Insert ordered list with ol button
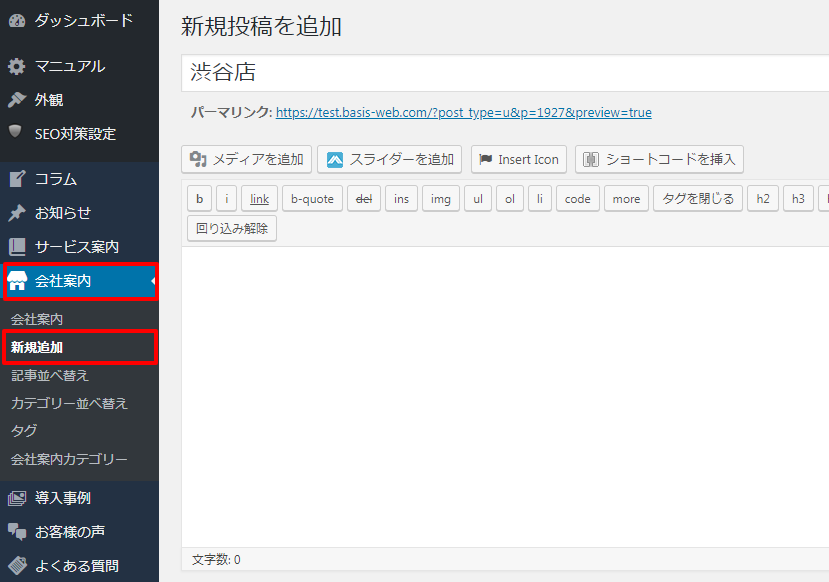This screenshot has width=829, height=582. pyautogui.click(x=510, y=199)
